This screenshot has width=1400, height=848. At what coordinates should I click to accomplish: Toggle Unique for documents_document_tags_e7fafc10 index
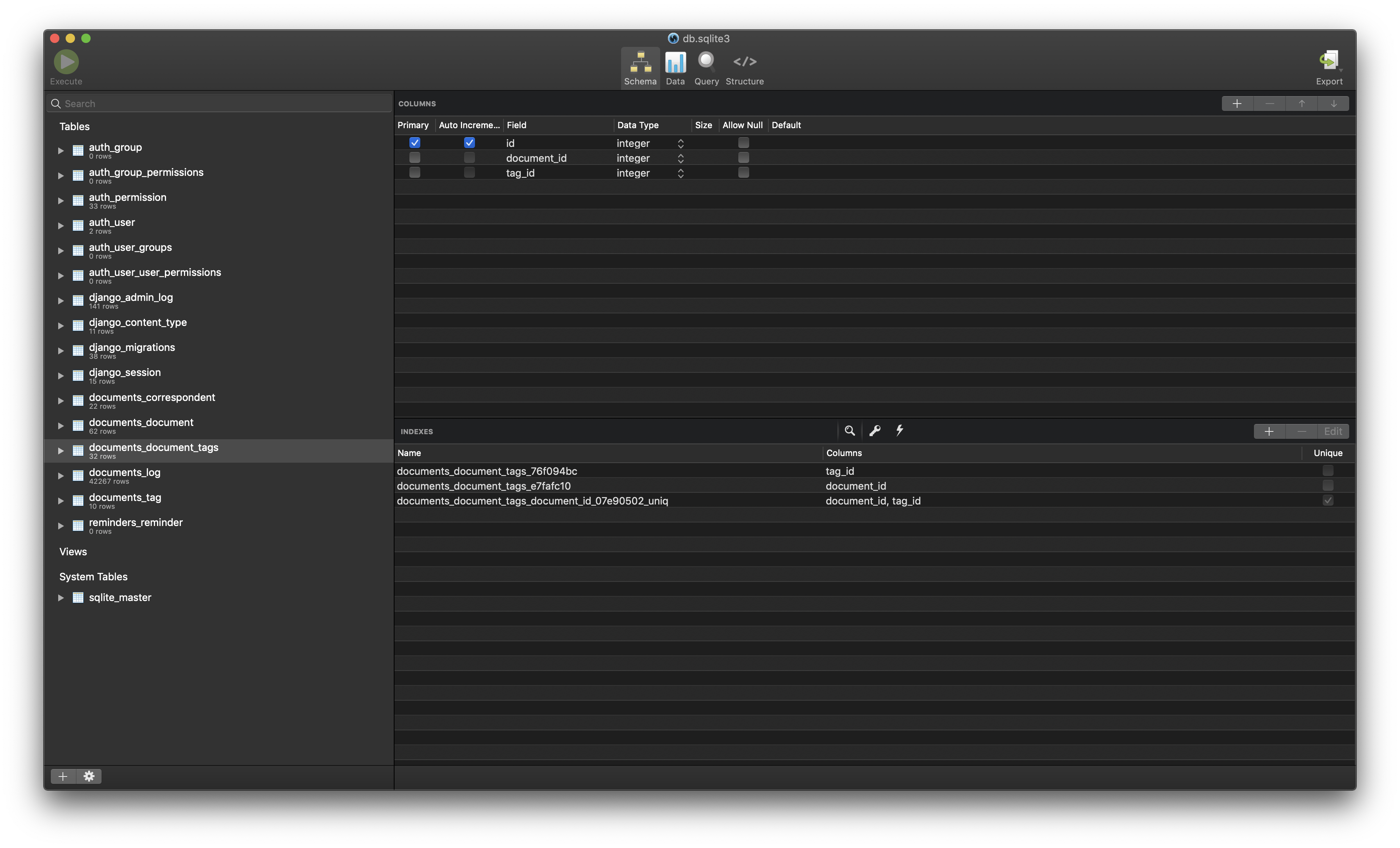(1328, 485)
